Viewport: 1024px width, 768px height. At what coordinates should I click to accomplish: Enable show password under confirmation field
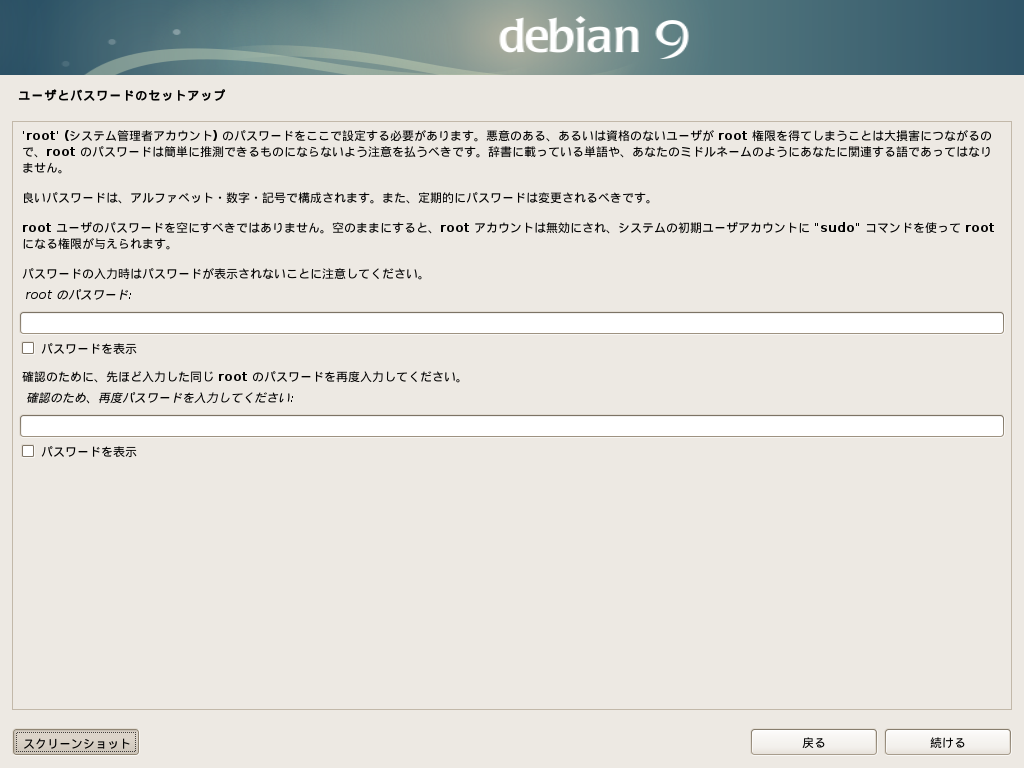(x=28, y=451)
